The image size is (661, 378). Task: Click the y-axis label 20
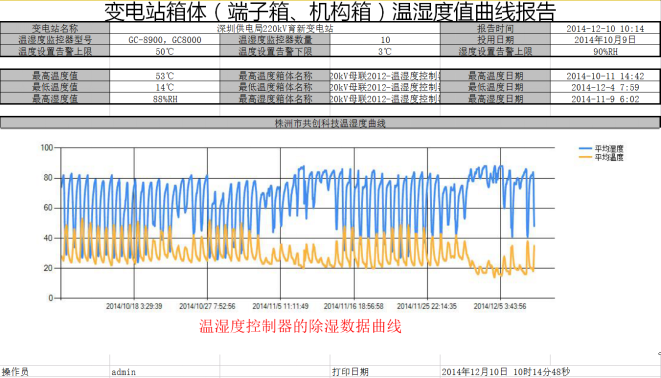click(x=48, y=268)
